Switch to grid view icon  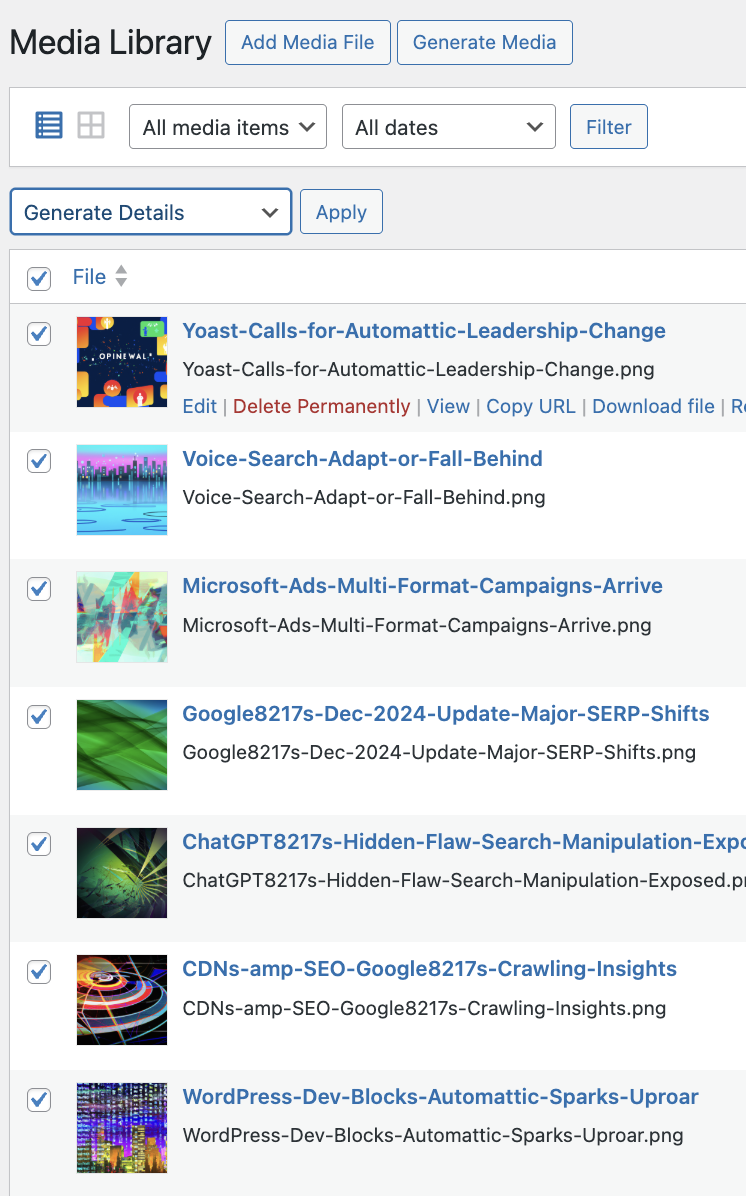(x=91, y=125)
